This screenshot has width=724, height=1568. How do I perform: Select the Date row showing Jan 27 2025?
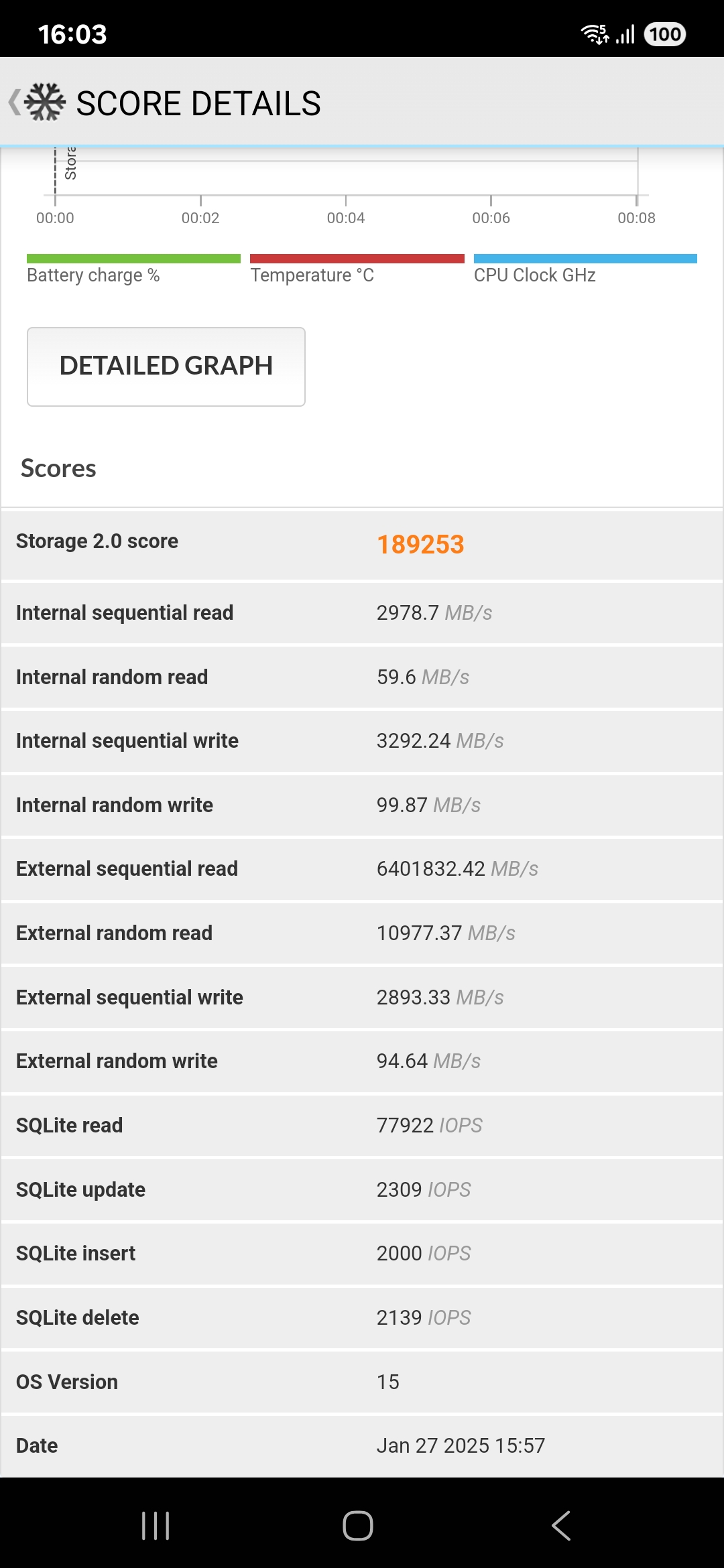pyautogui.click(x=362, y=1445)
